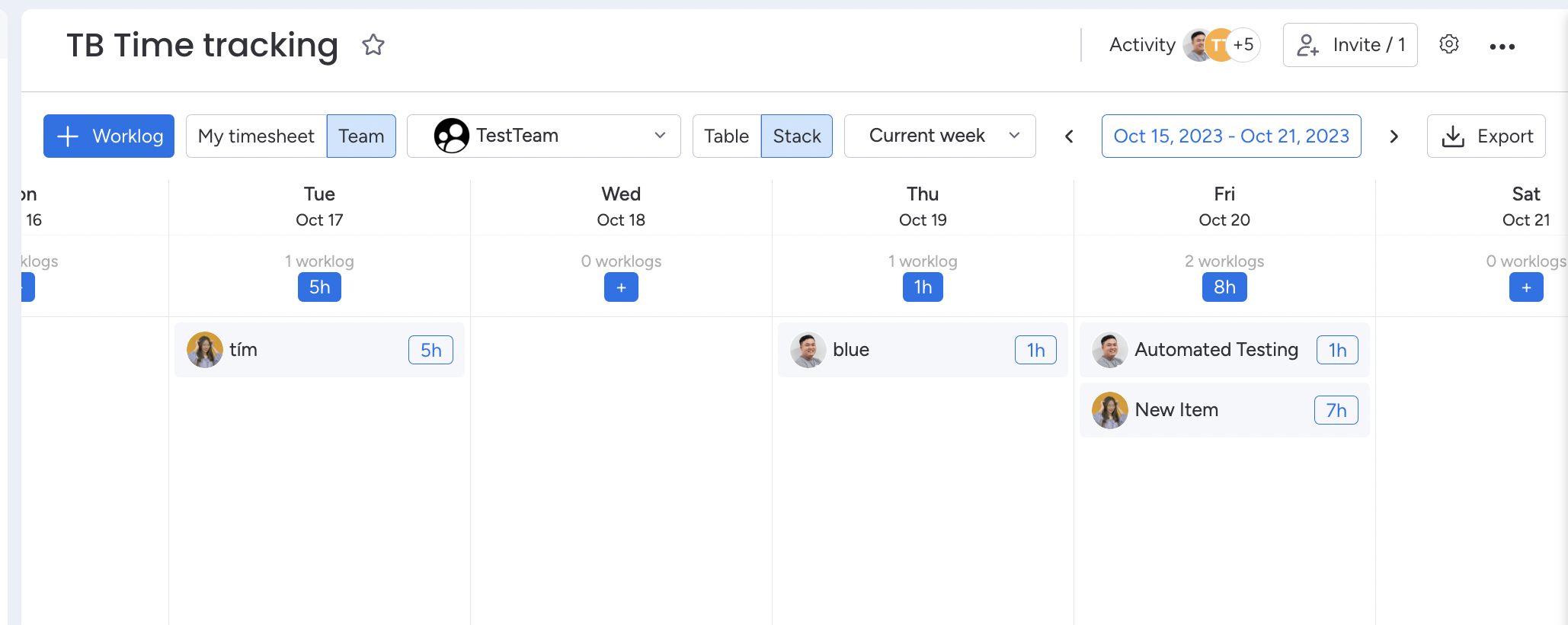This screenshot has width=1568, height=625.
Task: Go to previous week arrow
Action: click(1069, 136)
